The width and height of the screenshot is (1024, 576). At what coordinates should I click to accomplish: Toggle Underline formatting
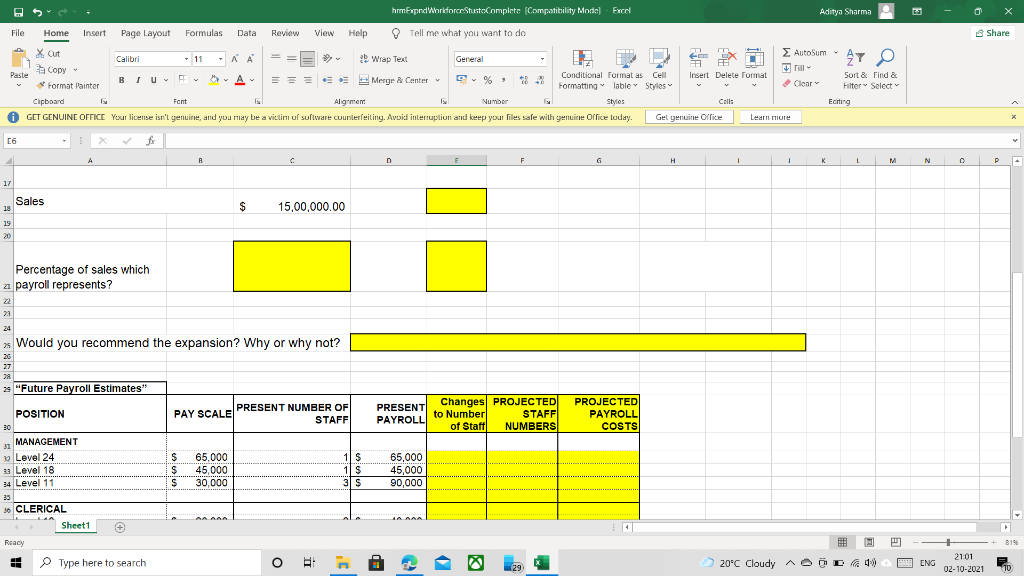pos(153,80)
